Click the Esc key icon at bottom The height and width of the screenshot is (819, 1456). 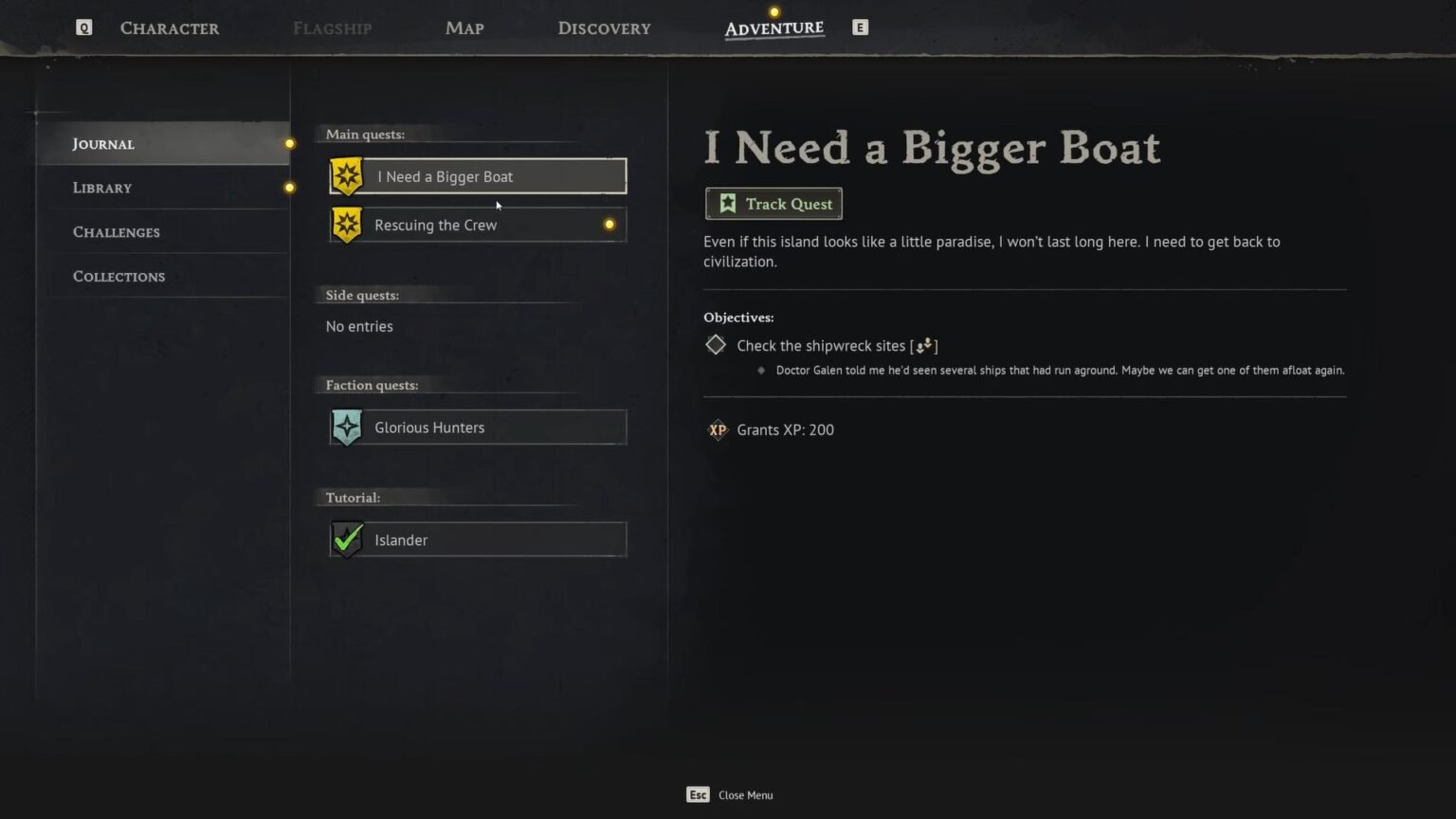click(698, 795)
